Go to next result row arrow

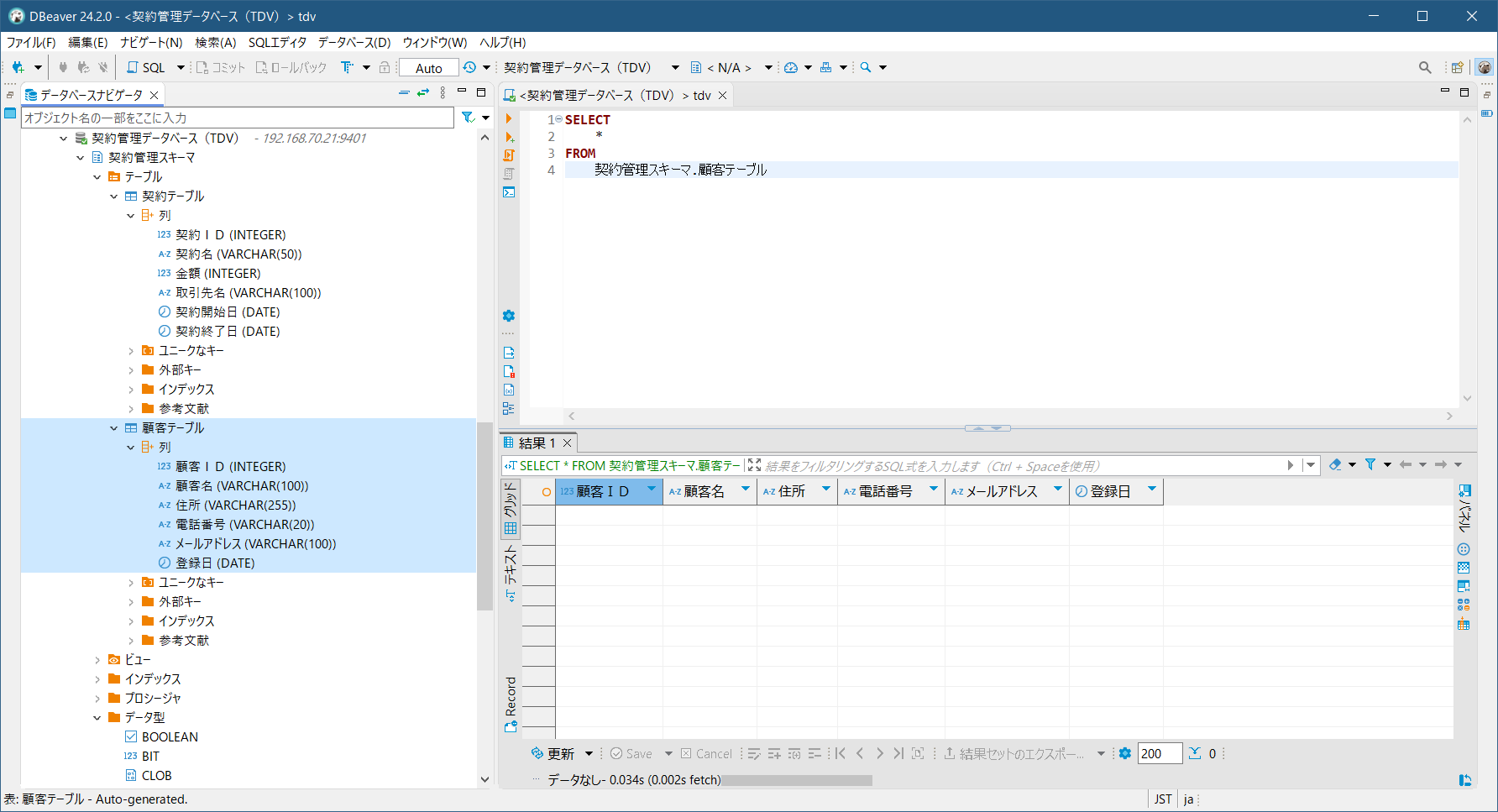click(879, 753)
